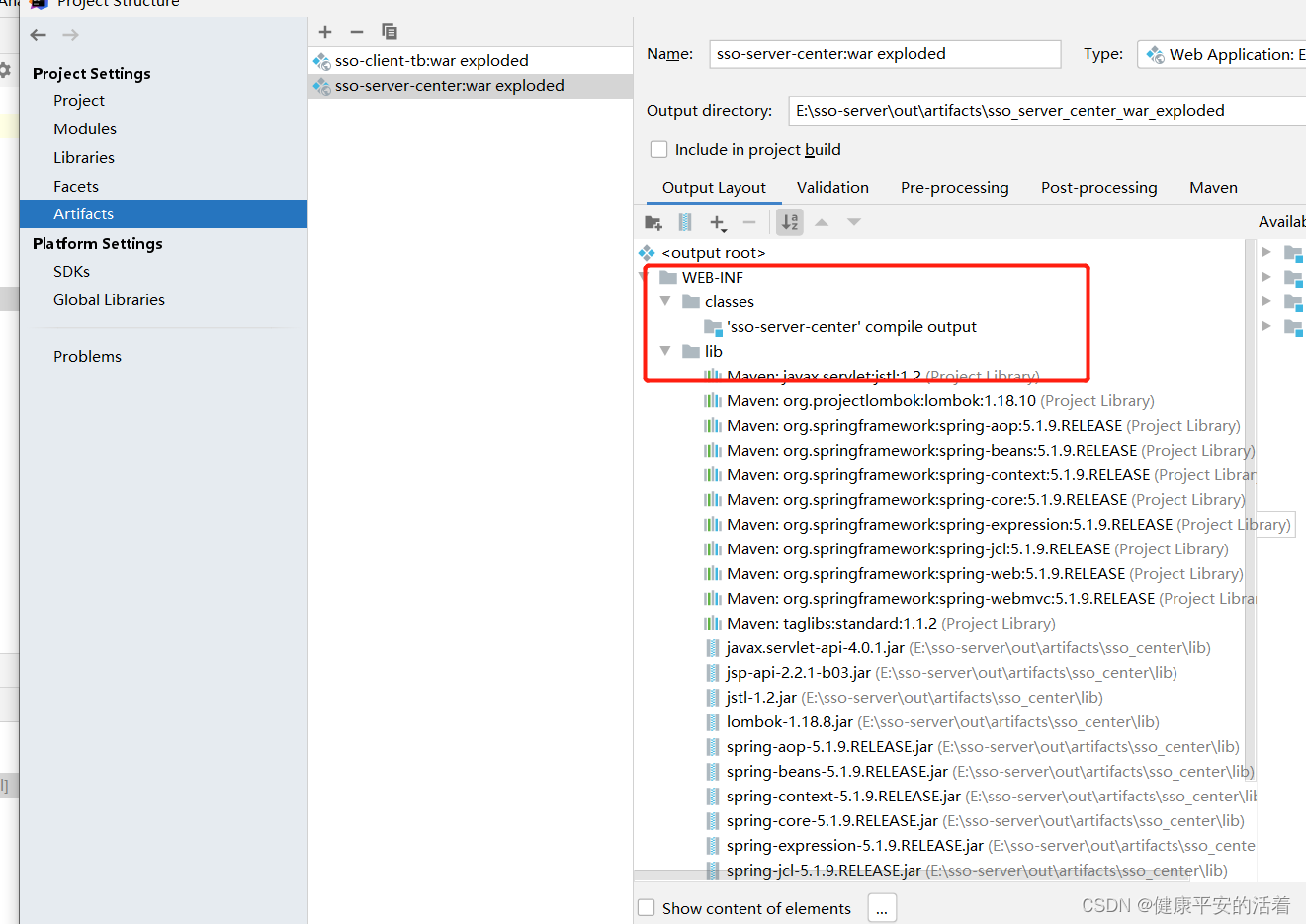Create a directory in Output Layout

pos(653,222)
